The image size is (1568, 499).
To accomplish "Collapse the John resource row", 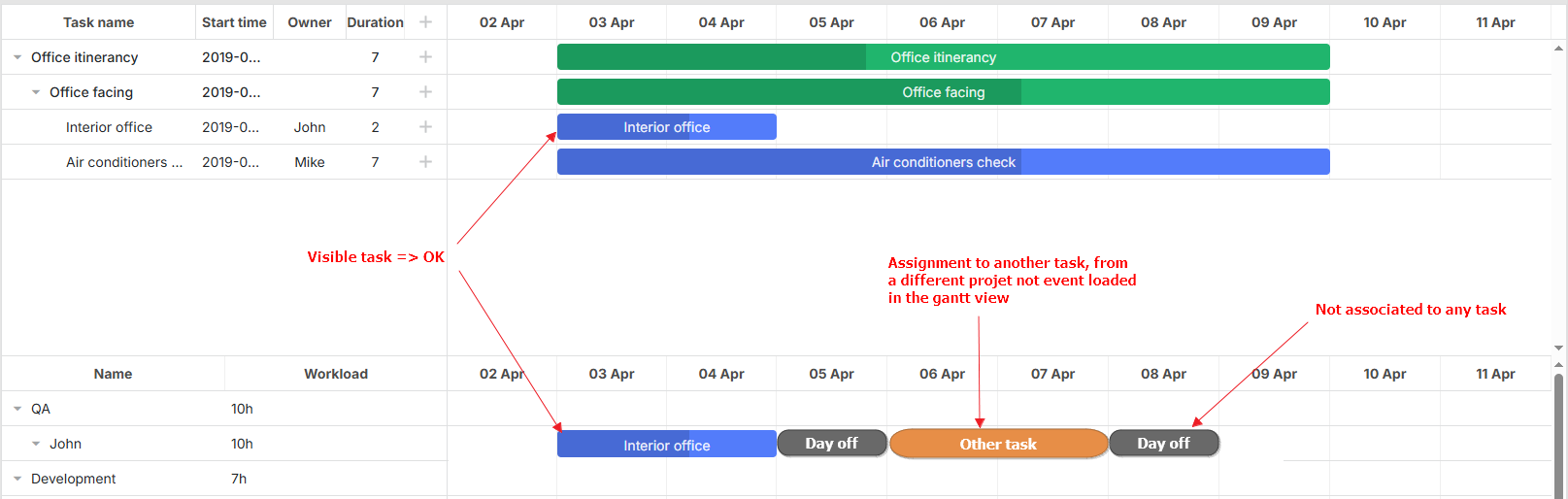I will pyautogui.click(x=36, y=444).
